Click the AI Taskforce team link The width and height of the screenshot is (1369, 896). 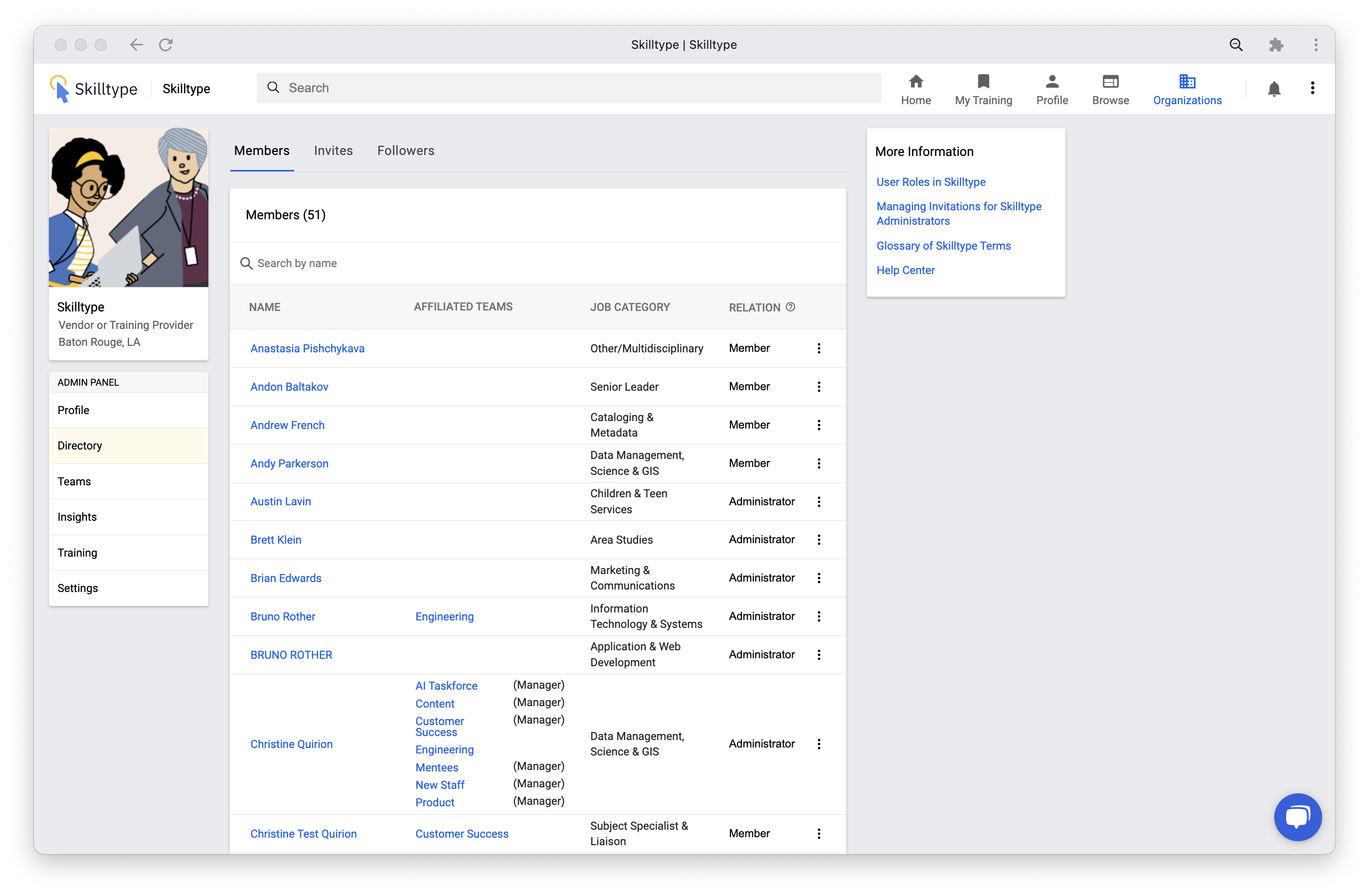[x=446, y=686]
